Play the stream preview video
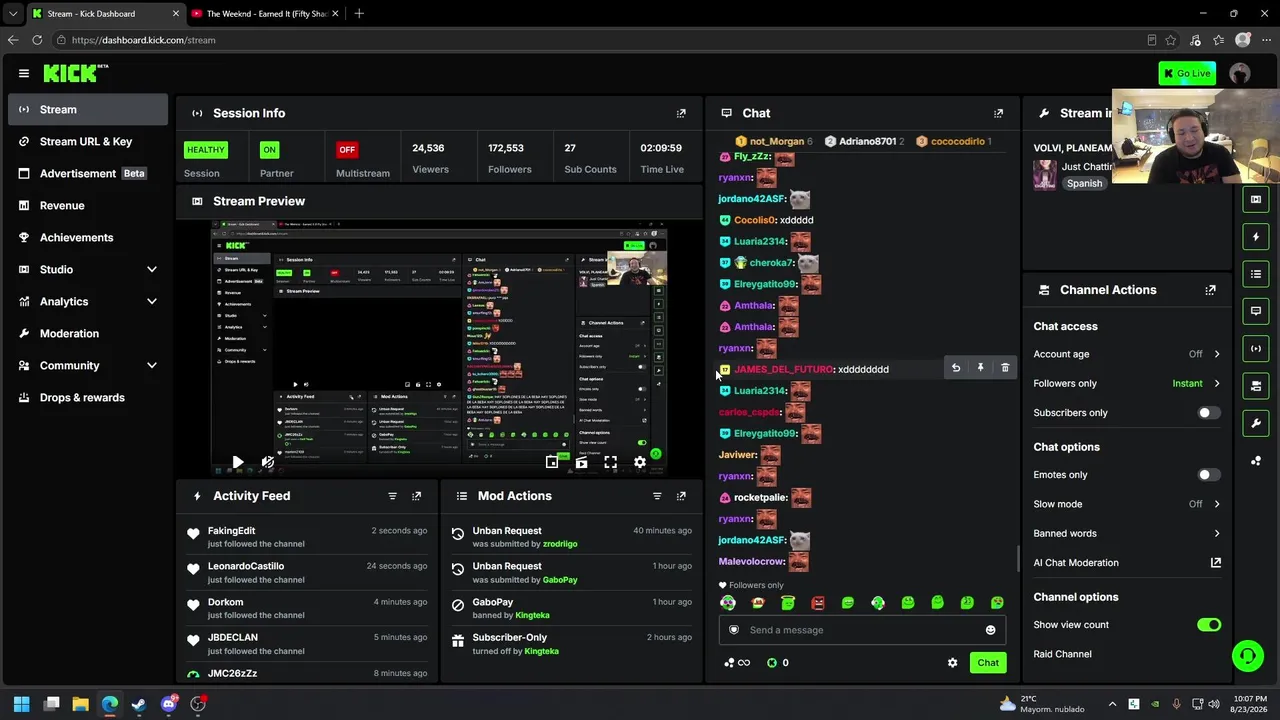The image size is (1280, 720). [x=237, y=462]
